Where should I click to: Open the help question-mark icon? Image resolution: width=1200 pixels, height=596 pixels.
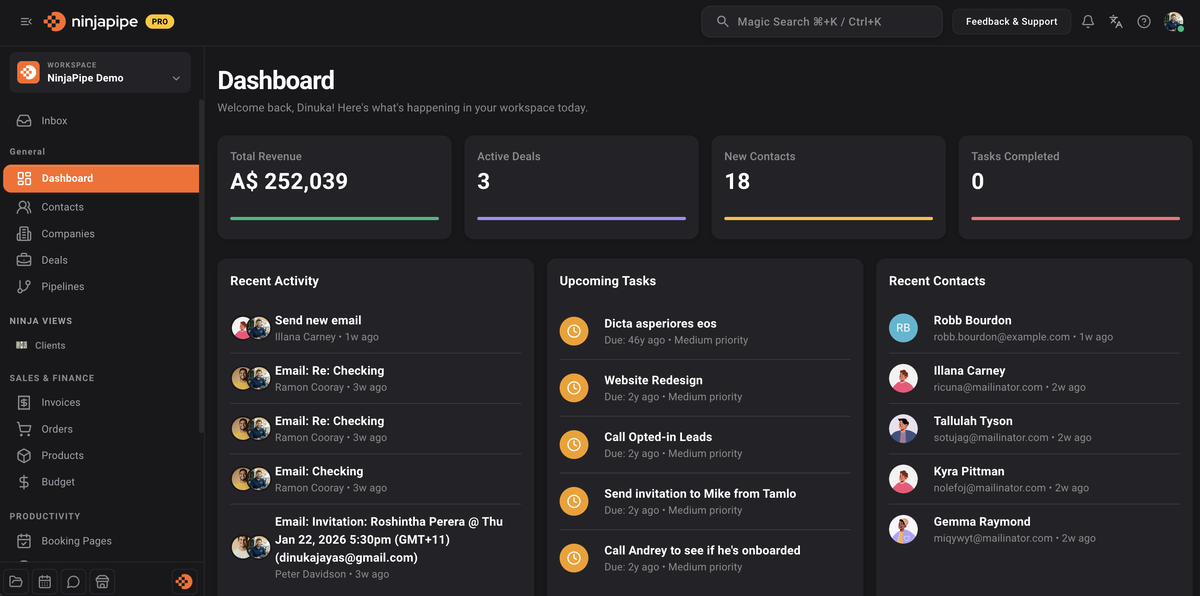[1144, 20]
